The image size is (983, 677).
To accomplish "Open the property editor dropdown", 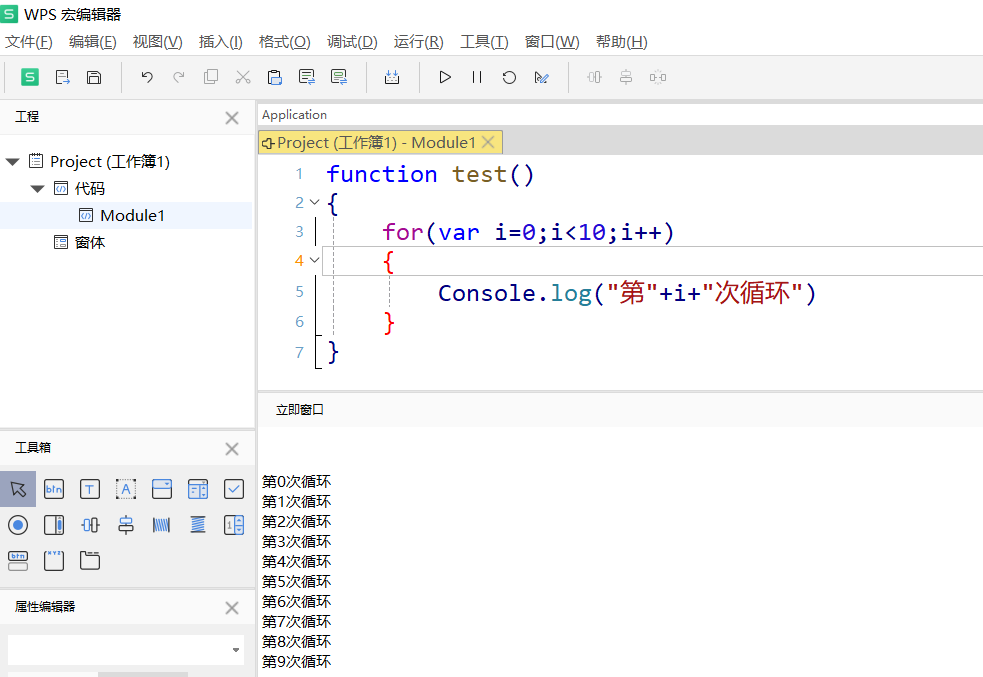I will [x=236, y=650].
